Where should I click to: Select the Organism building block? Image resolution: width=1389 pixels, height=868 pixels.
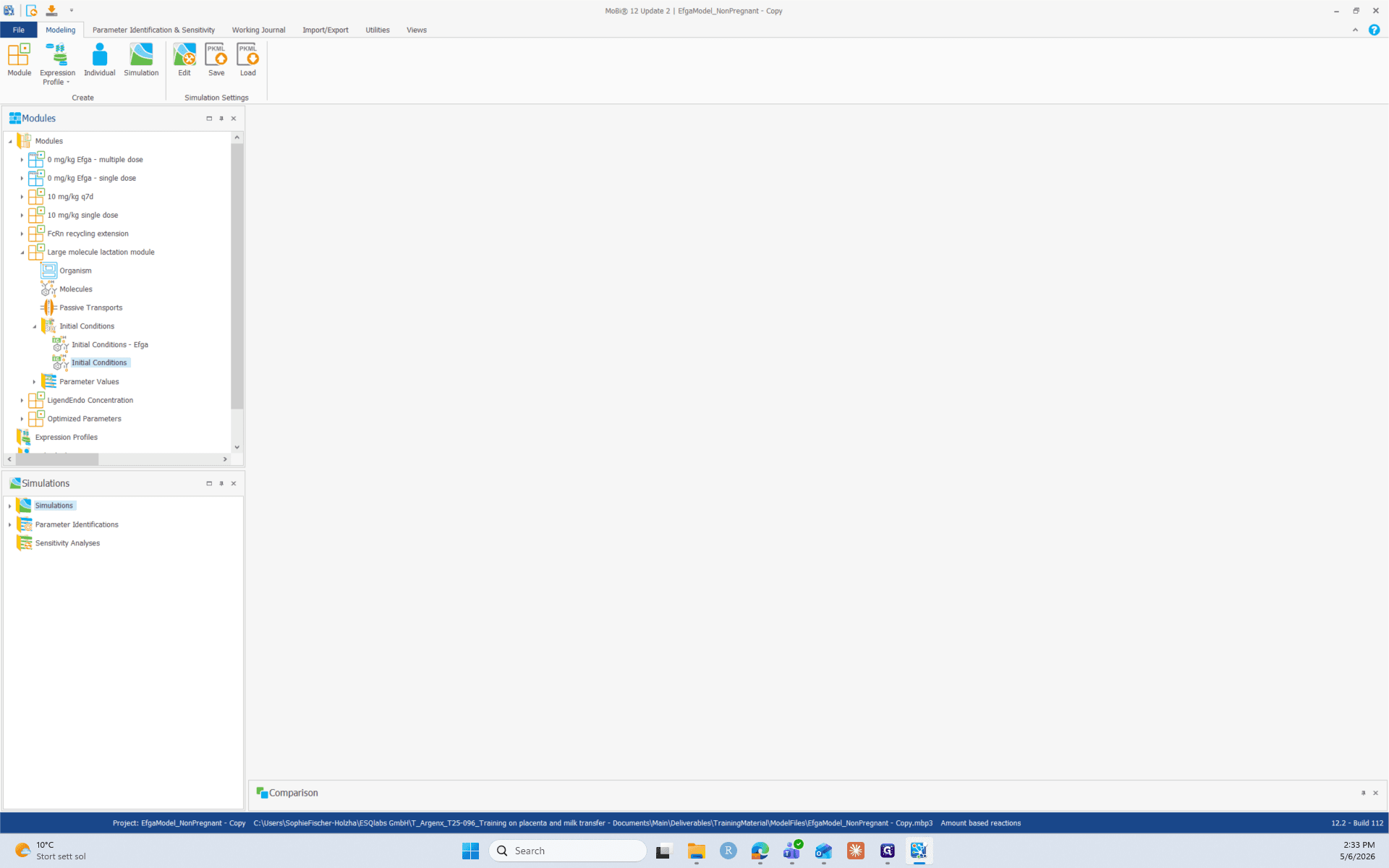pyautogui.click(x=75, y=271)
